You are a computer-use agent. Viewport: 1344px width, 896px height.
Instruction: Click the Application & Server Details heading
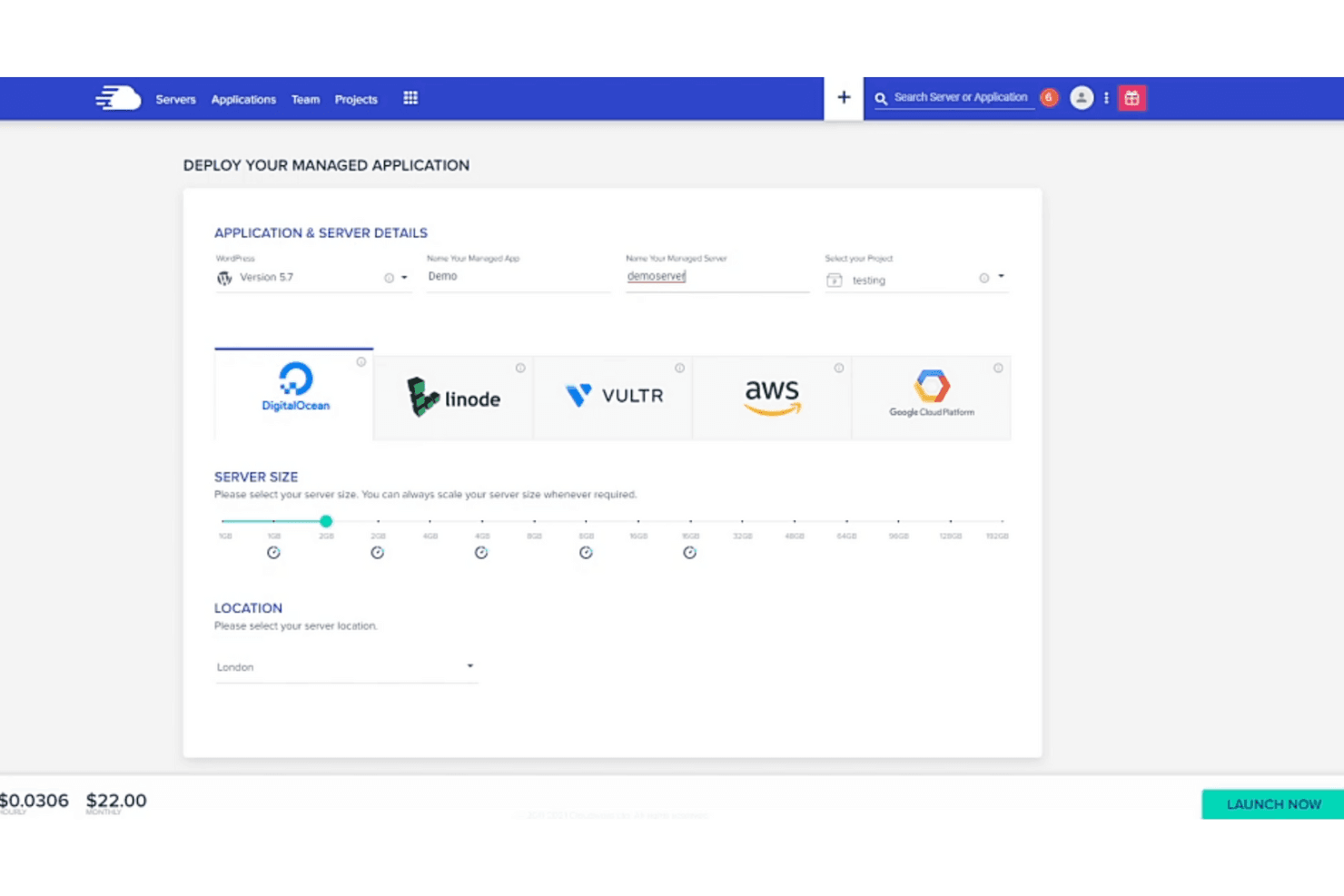pyautogui.click(x=321, y=233)
